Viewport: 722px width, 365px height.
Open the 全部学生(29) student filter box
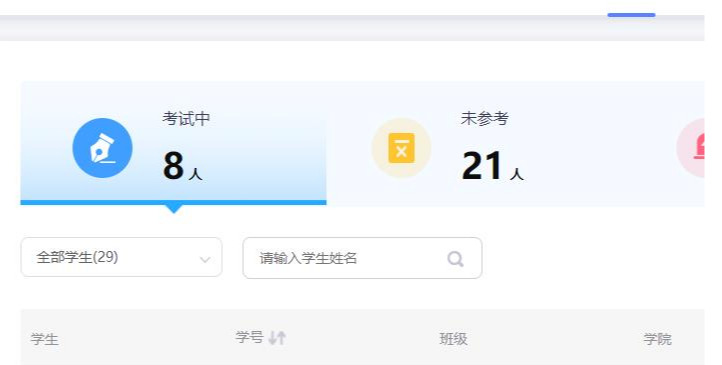coord(122,257)
